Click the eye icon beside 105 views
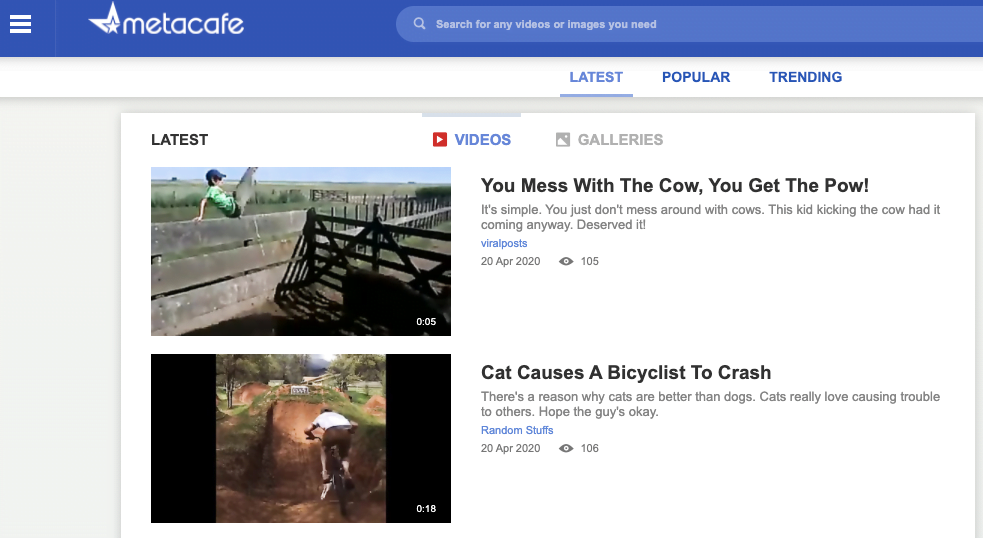 coord(566,261)
